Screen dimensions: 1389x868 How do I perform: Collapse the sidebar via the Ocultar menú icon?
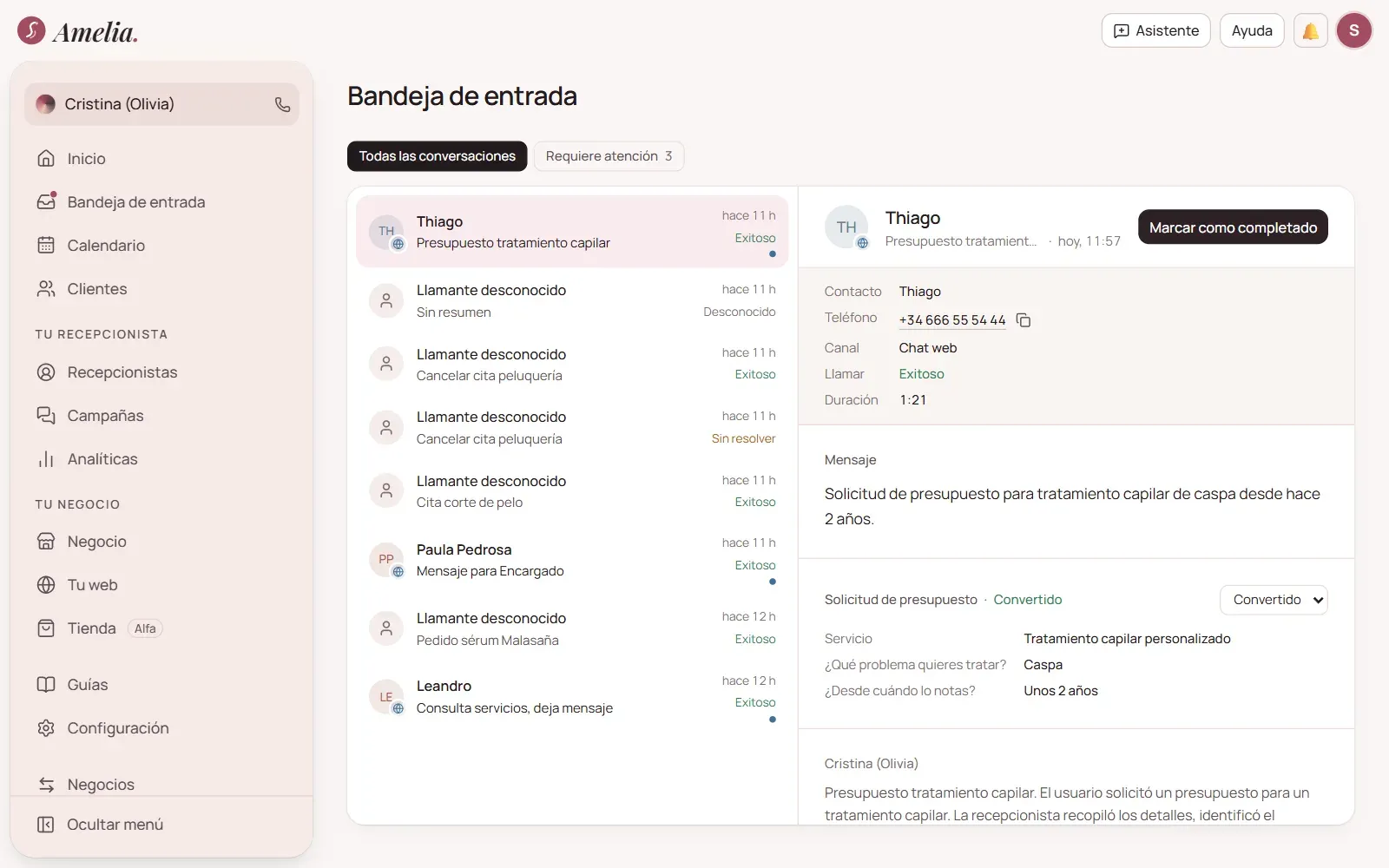point(46,824)
